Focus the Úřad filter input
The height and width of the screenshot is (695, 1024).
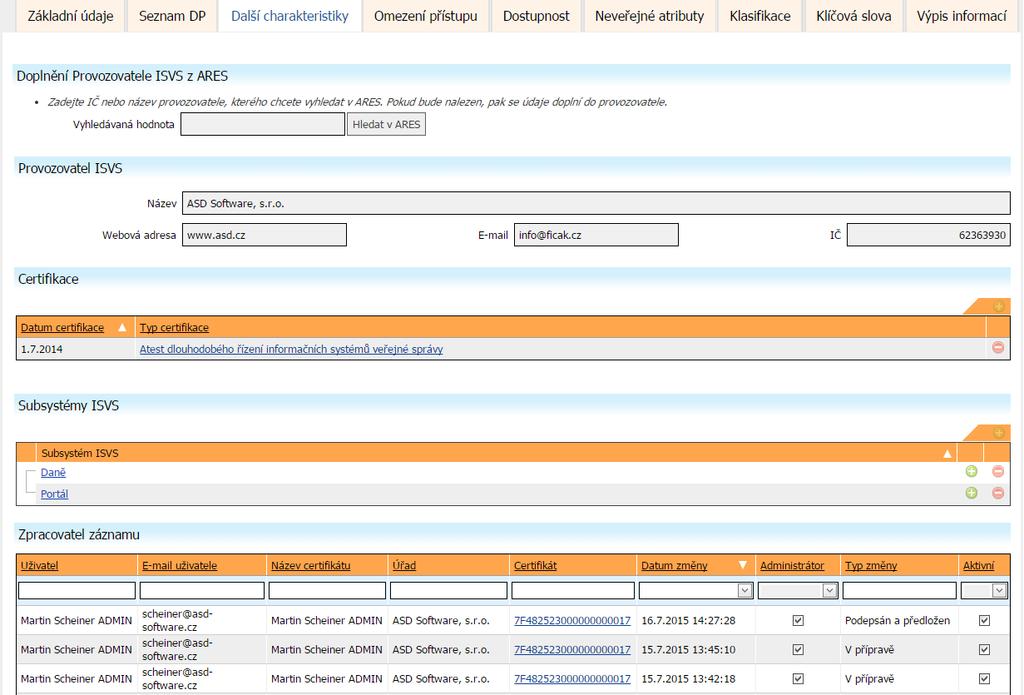pyautogui.click(x=449, y=590)
